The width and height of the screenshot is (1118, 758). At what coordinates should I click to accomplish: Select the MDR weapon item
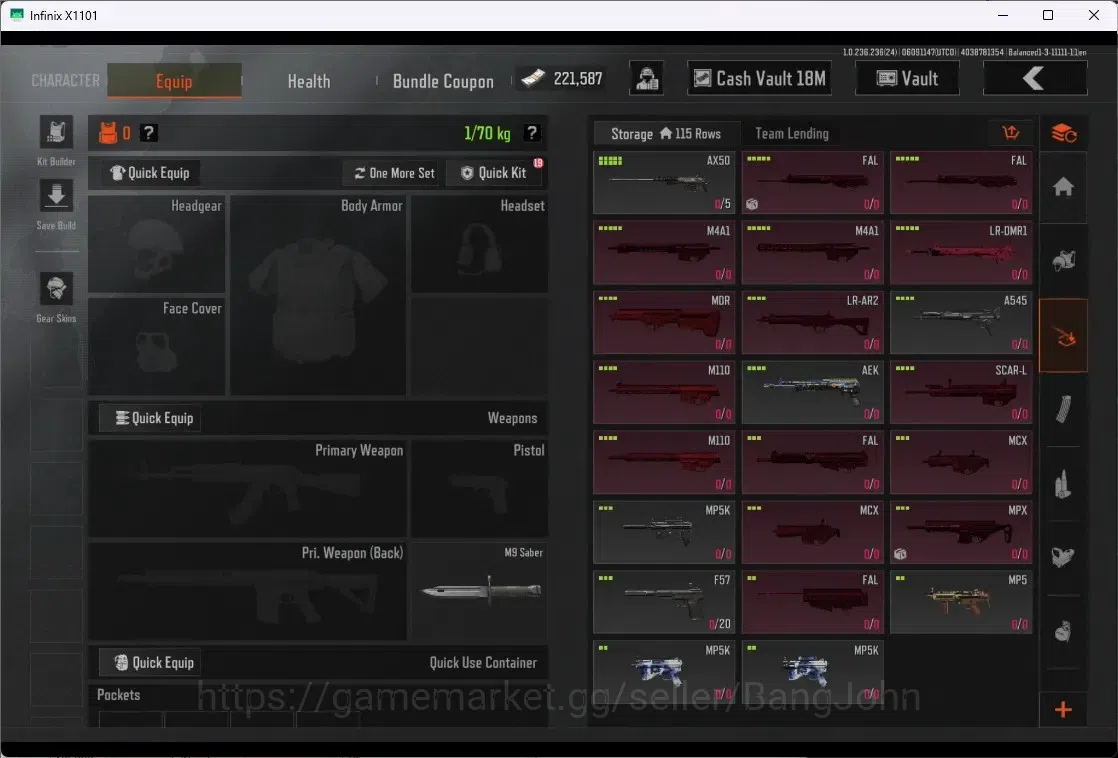click(x=664, y=322)
